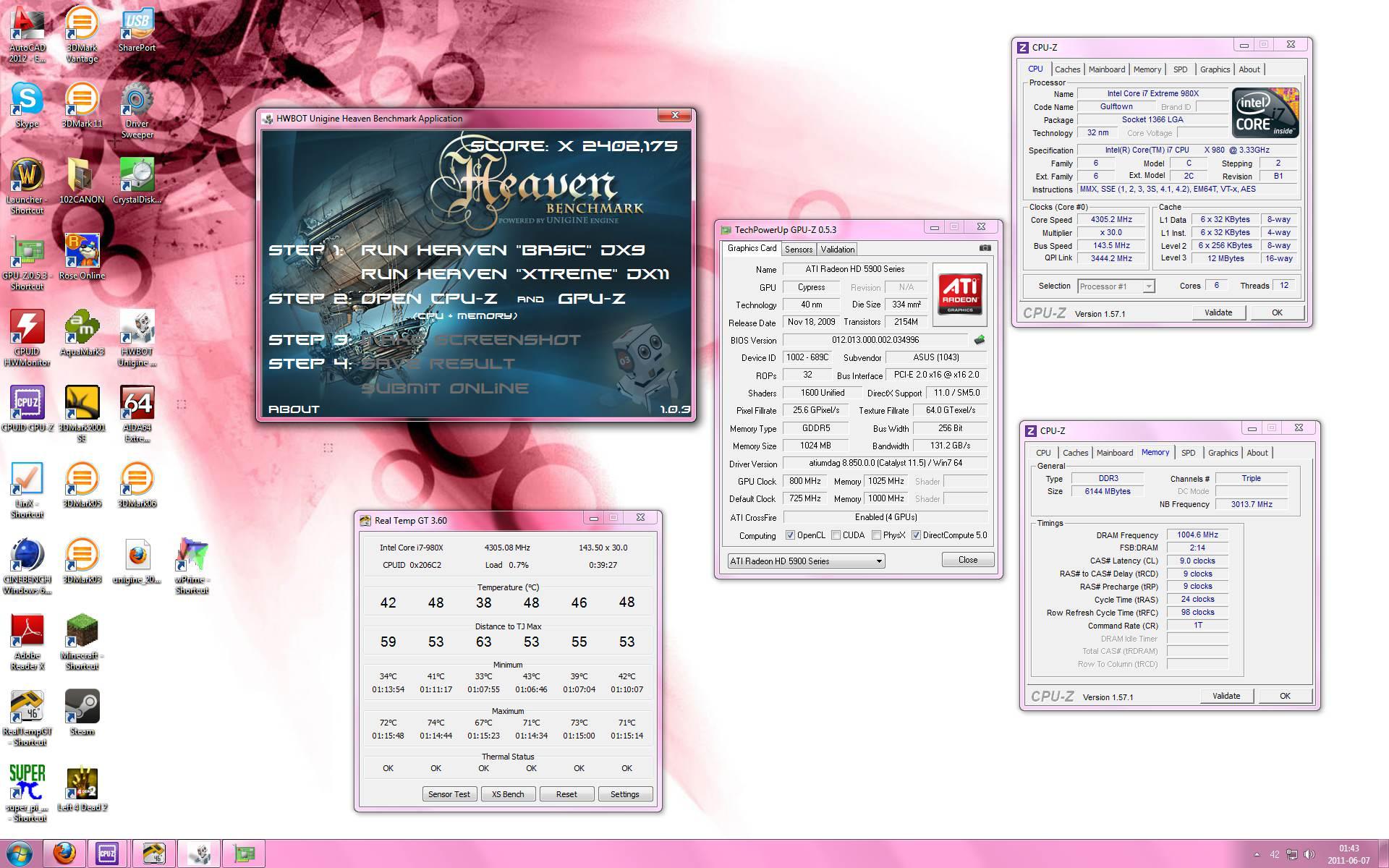1389x868 pixels.
Task: Click the Sensor Test button in Real Temp
Action: pyautogui.click(x=449, y=794)
